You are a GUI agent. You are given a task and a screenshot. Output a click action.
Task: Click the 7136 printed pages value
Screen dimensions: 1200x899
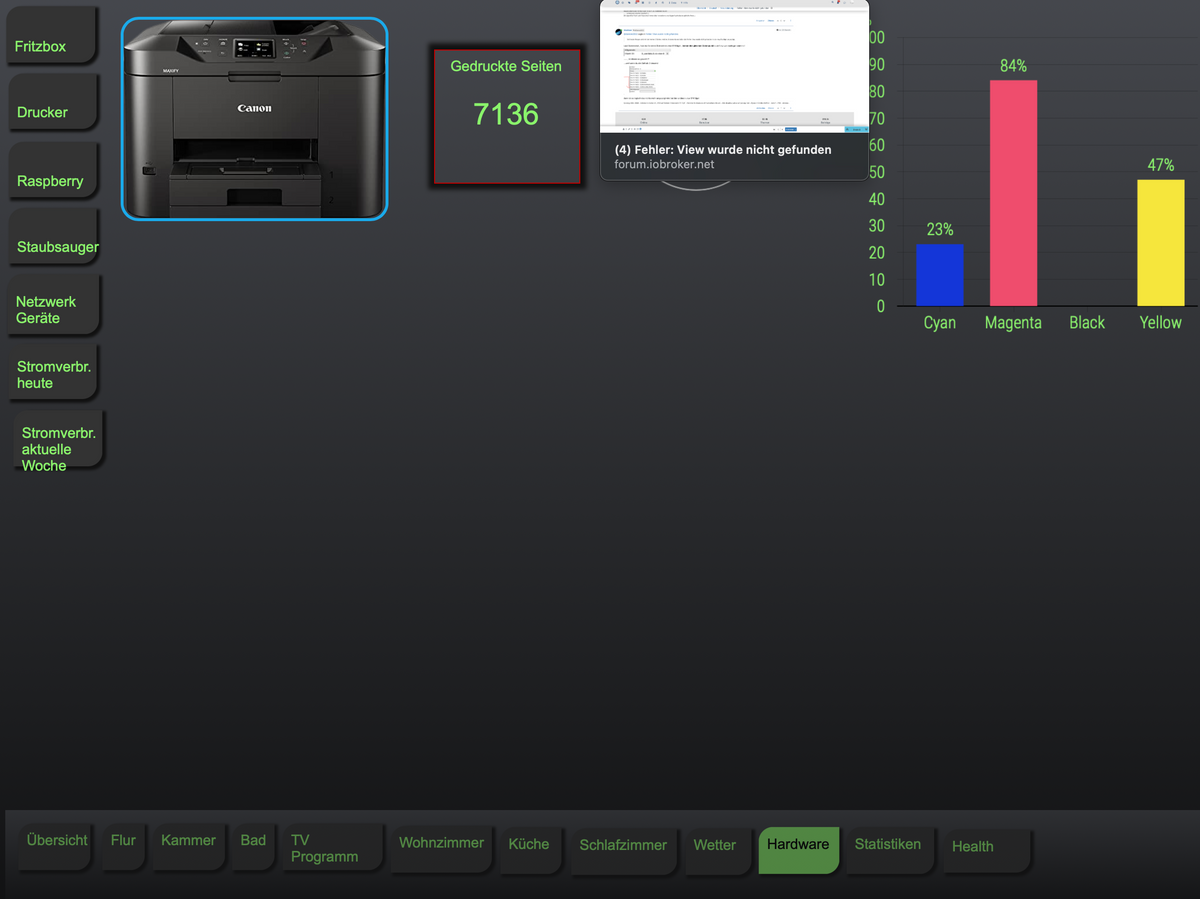click(x=506, y=114)
